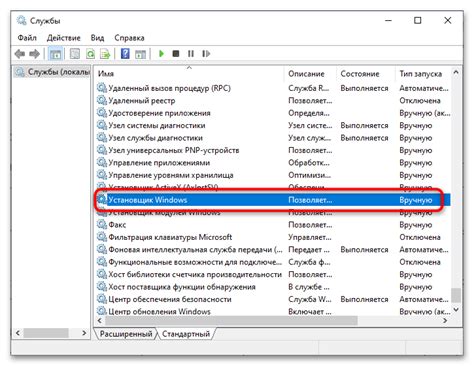Screen dimensions: 474x366
Task: Click the tree pane scroll-right arrow
Action: coord(84,333)
